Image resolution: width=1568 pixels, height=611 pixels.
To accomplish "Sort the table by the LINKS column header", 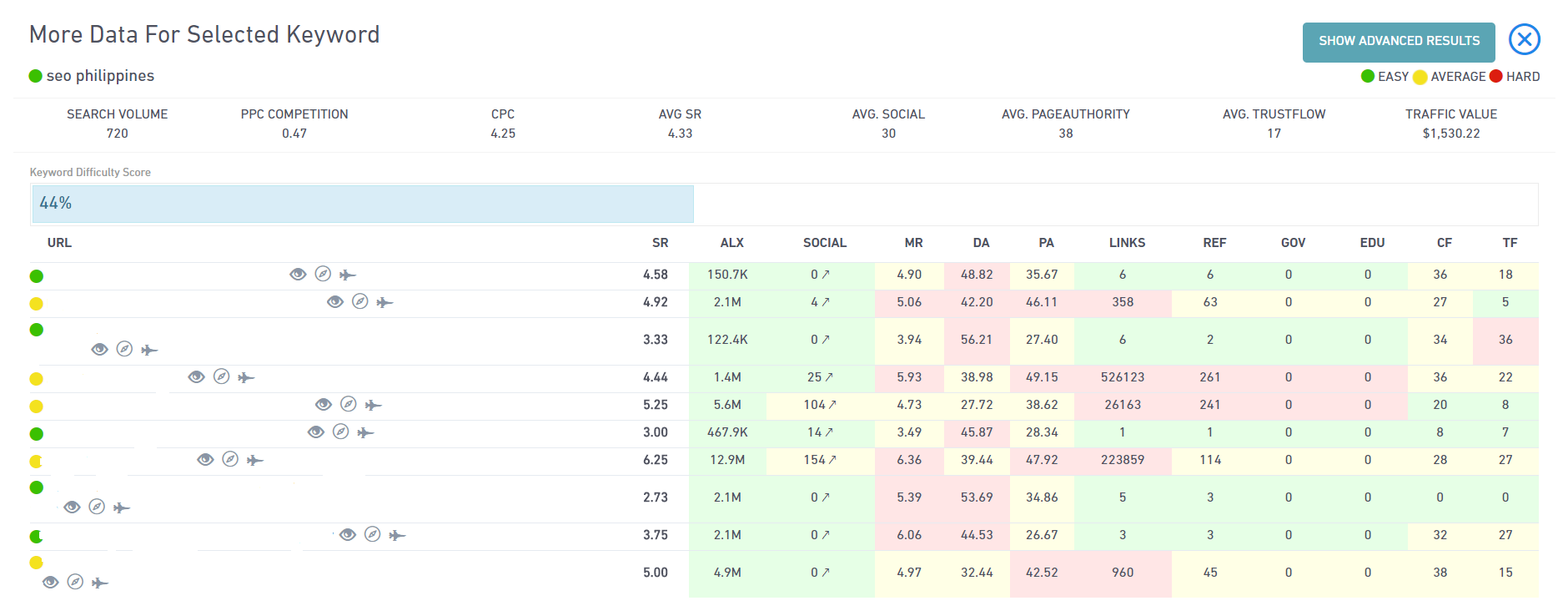I will click(1127, 243).
